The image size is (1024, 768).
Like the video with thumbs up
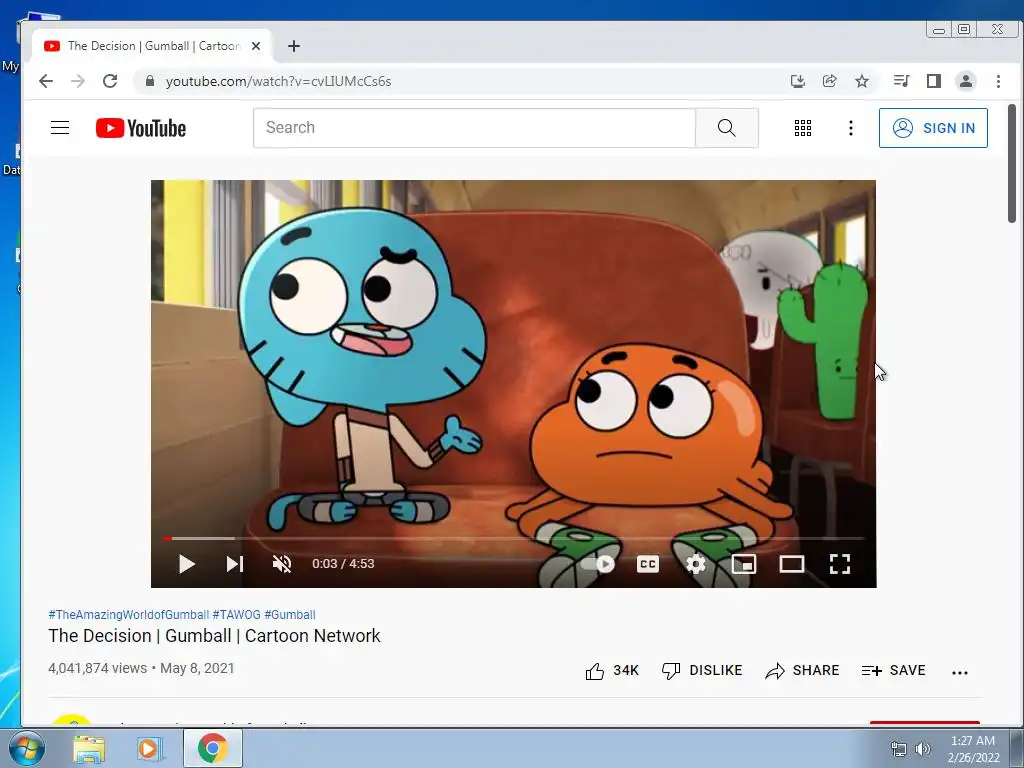pos(612,671)
